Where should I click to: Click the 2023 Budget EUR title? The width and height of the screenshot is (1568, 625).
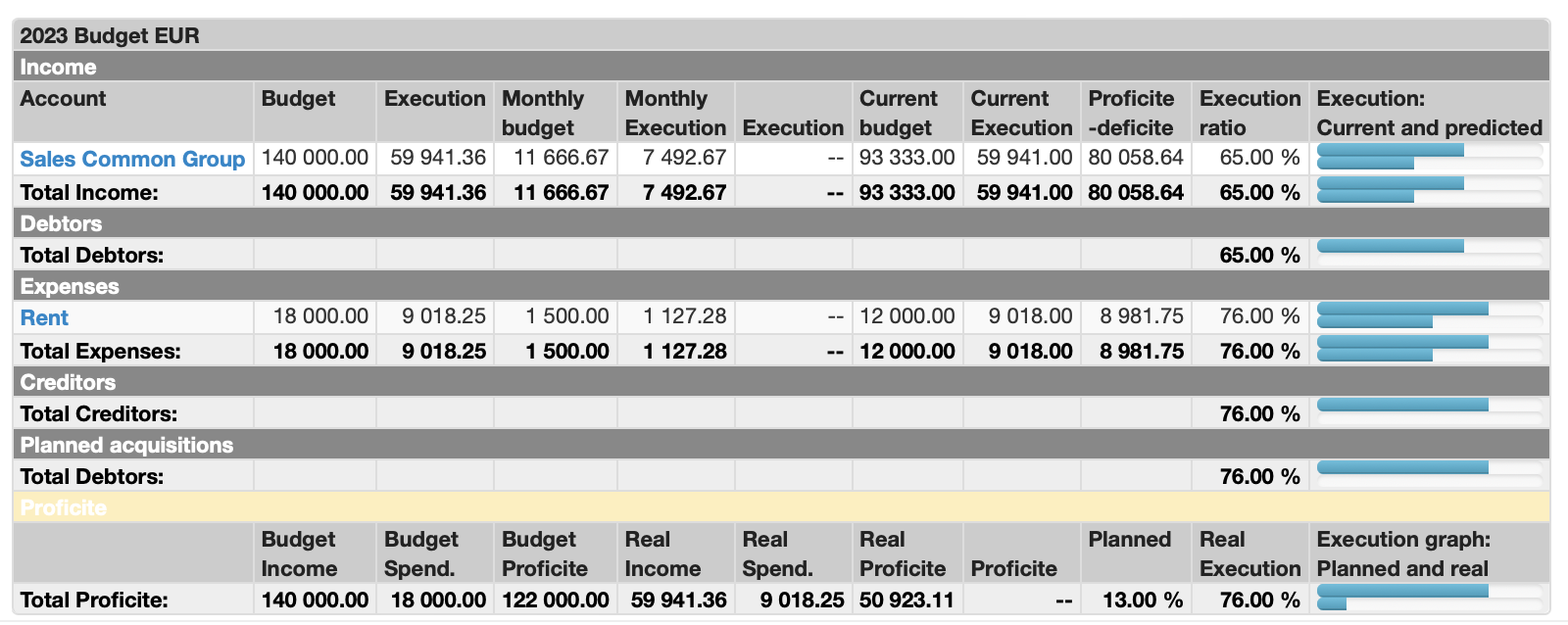(x=110, y=36)
